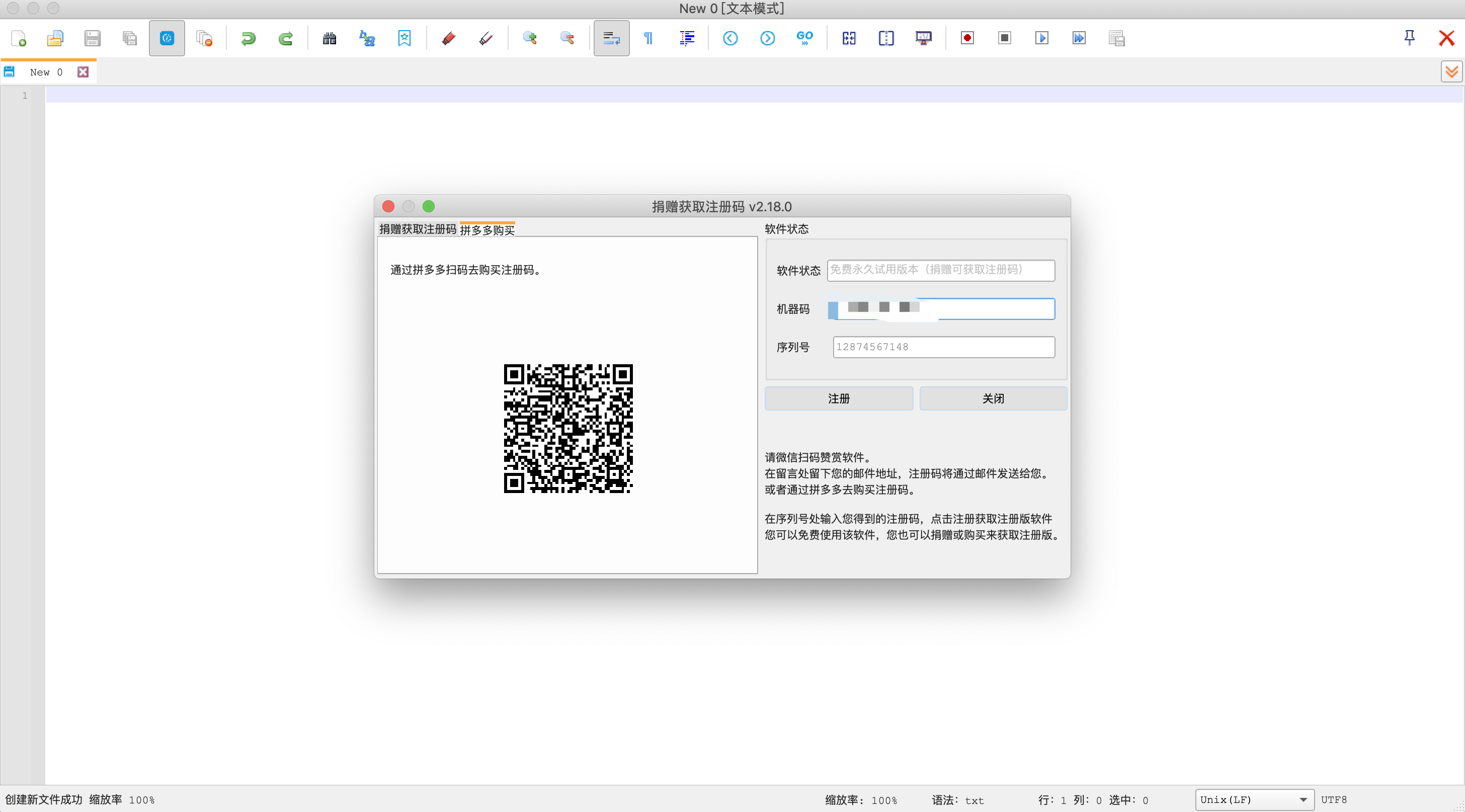Toggle word wrap toolbar button
Image resolution: width=1465 pixels, height=812 pixels.
click(x=611, y=38)
